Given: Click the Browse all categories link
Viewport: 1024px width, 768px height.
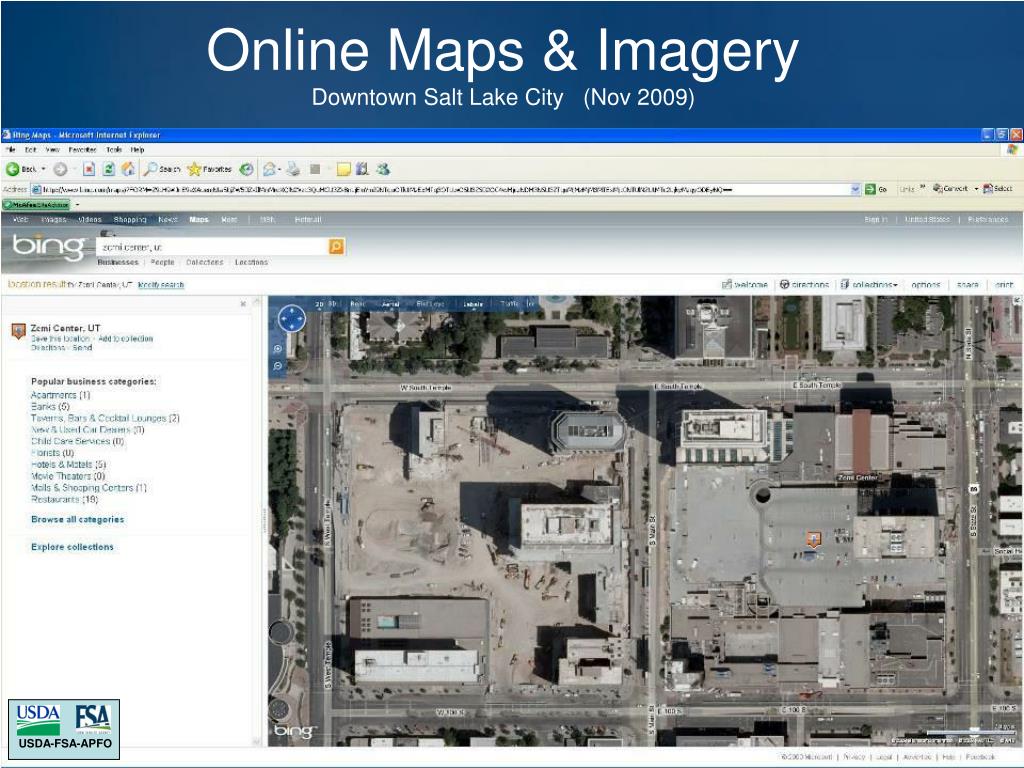Looking at the screenshot, I should click(78, 519).
